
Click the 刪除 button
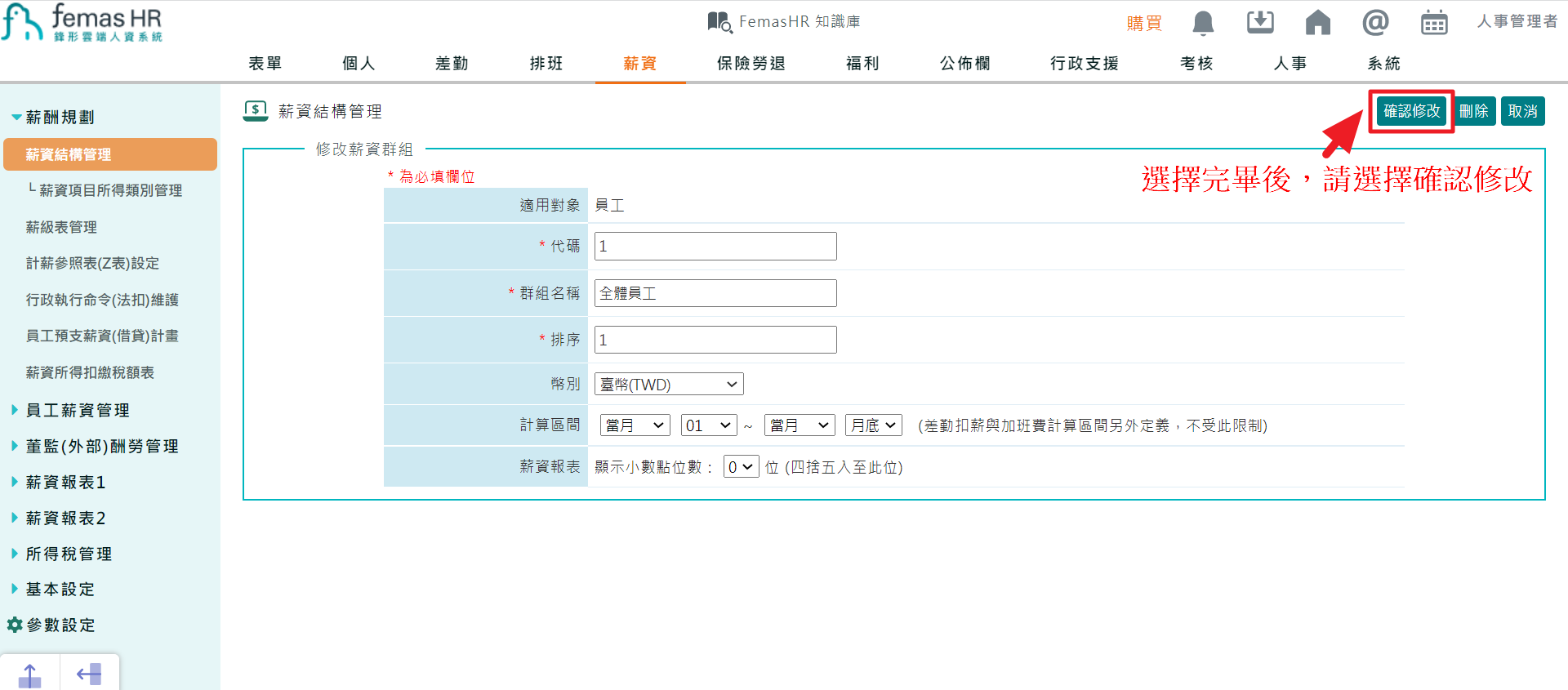coord(1474,111)
